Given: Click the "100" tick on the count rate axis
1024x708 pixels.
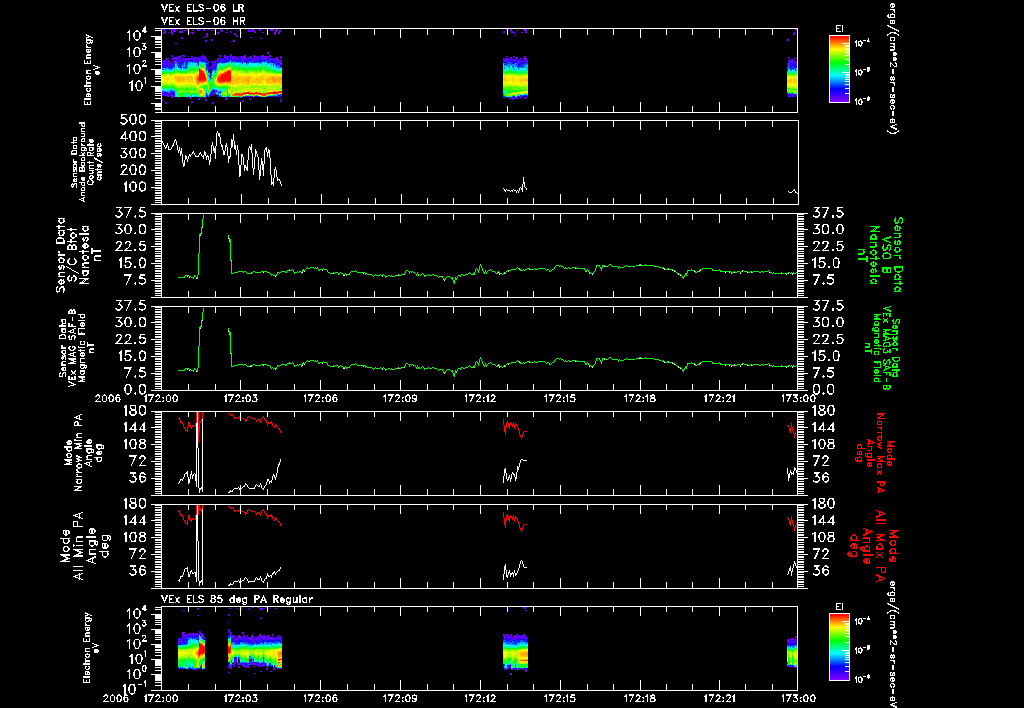Looking at the screenshot, I should point(136,188).
